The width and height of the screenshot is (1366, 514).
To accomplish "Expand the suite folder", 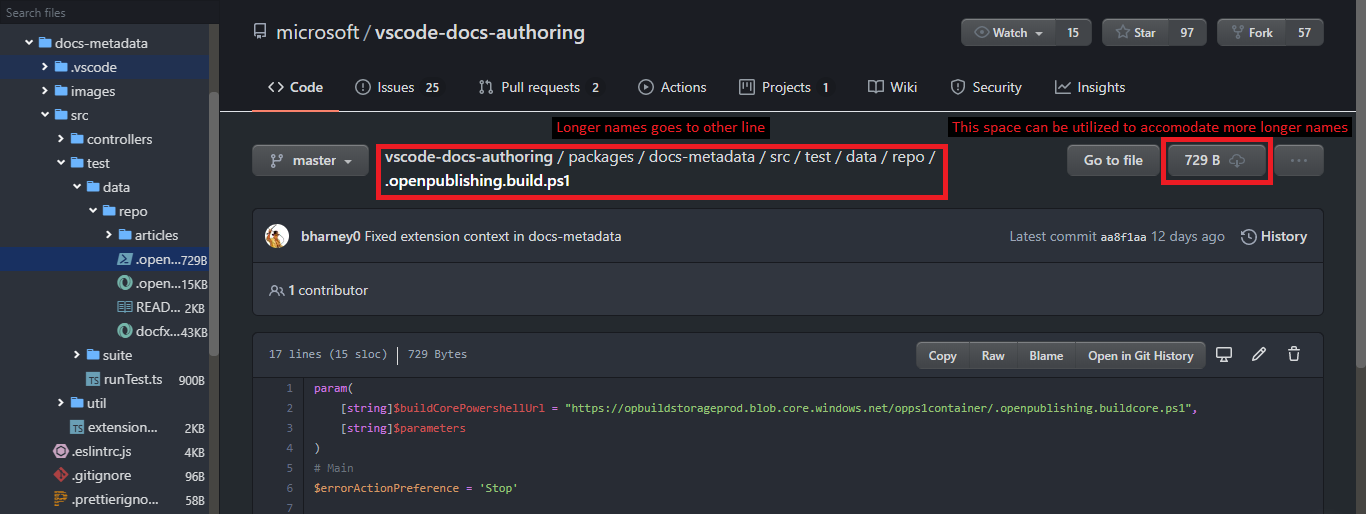I will coord(77,355).
